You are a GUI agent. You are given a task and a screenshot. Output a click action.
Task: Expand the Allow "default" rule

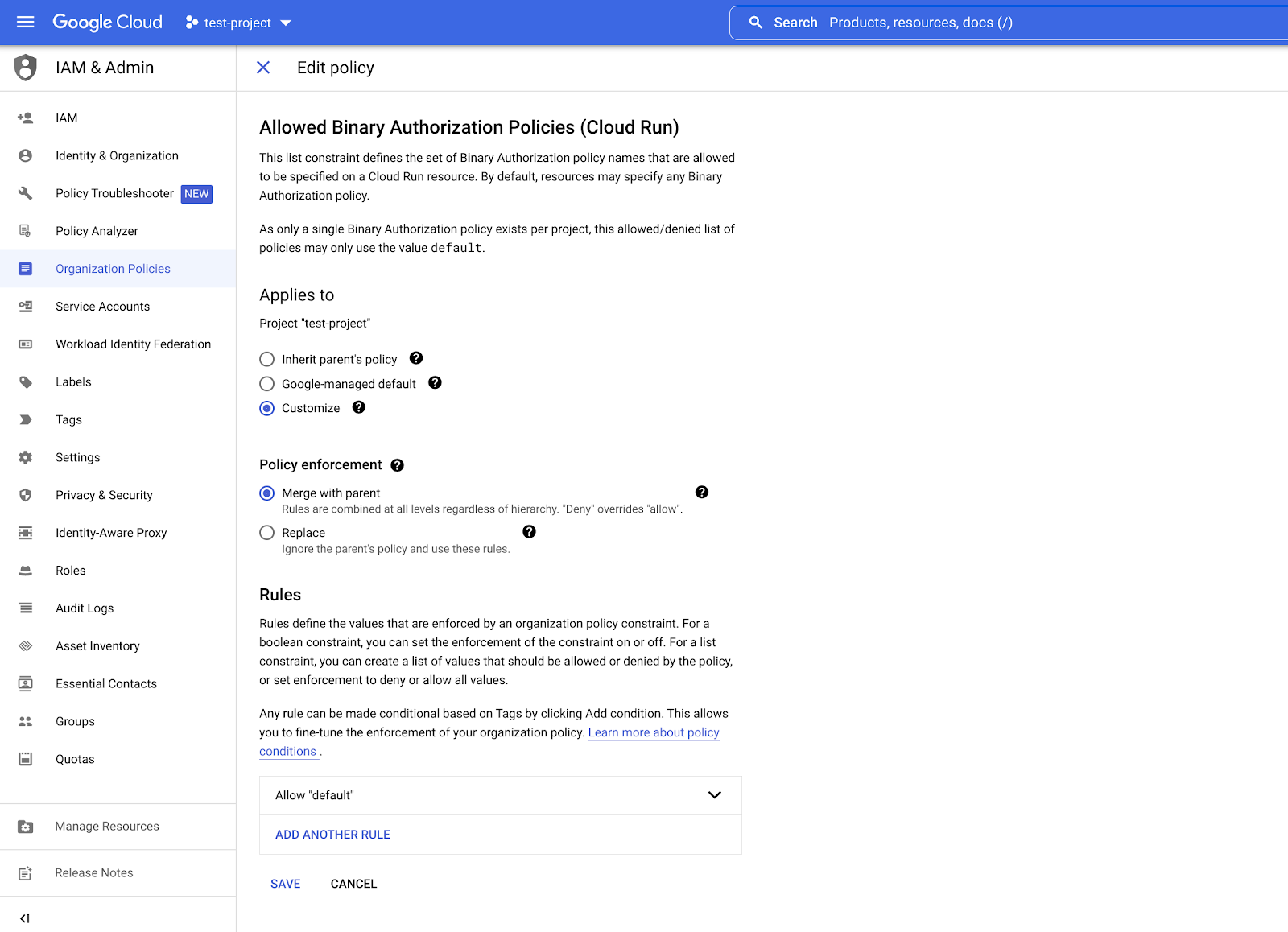coord(501,795)
